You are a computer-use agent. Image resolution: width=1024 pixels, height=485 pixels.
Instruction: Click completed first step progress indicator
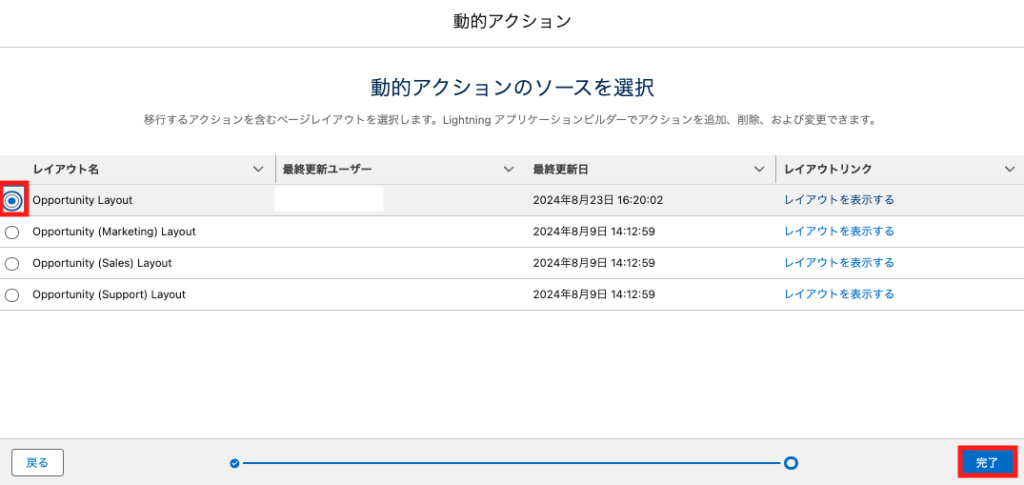pyautogui.click(x=234, y=463)
